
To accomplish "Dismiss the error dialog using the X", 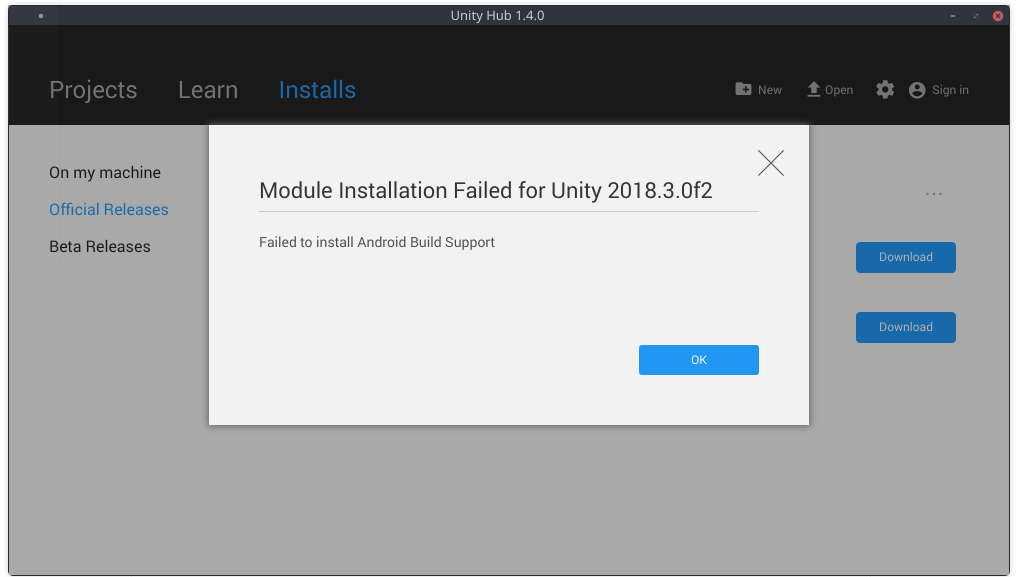I will (x=770, y=162).
